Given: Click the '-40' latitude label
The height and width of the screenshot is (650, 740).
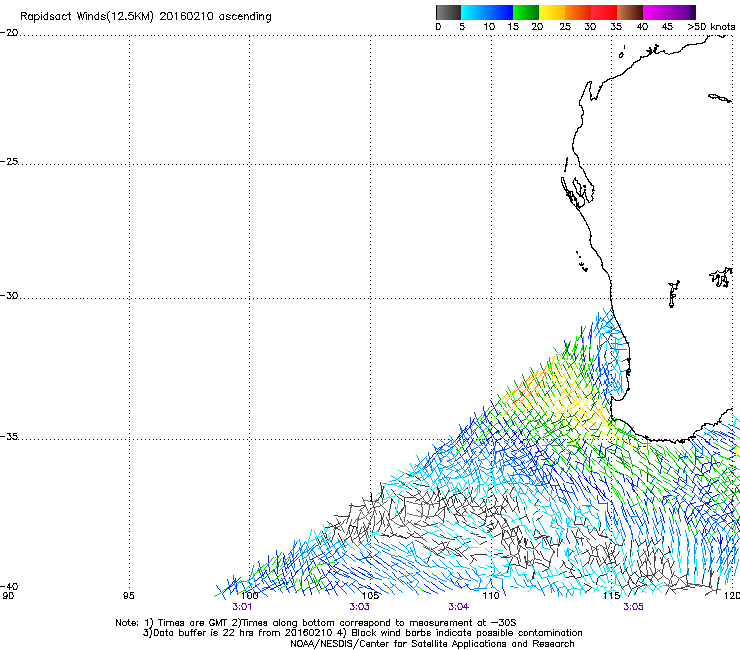Looking at the screenshot, I should pos(9,587).
